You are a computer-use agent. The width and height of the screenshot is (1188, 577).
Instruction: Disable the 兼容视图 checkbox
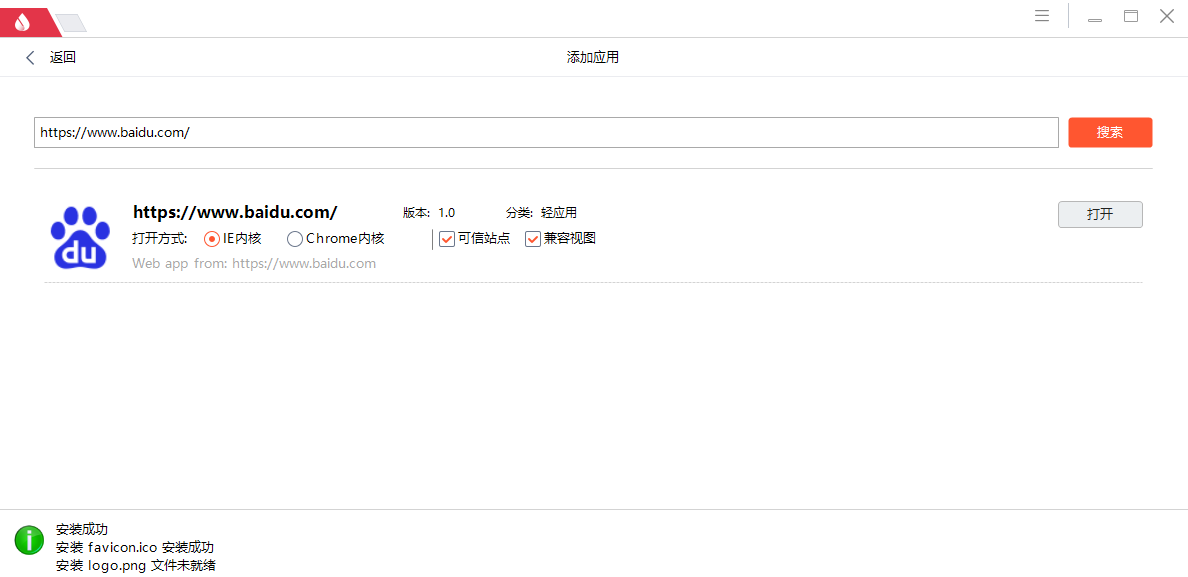tap(533, 238)
